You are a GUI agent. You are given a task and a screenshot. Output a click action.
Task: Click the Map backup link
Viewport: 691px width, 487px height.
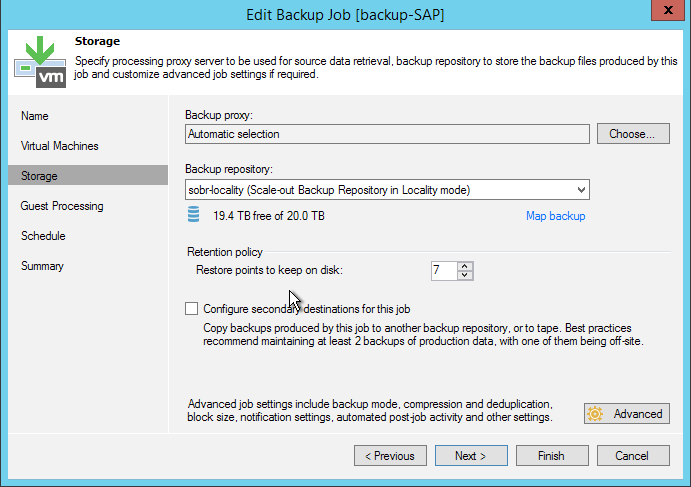555,216
